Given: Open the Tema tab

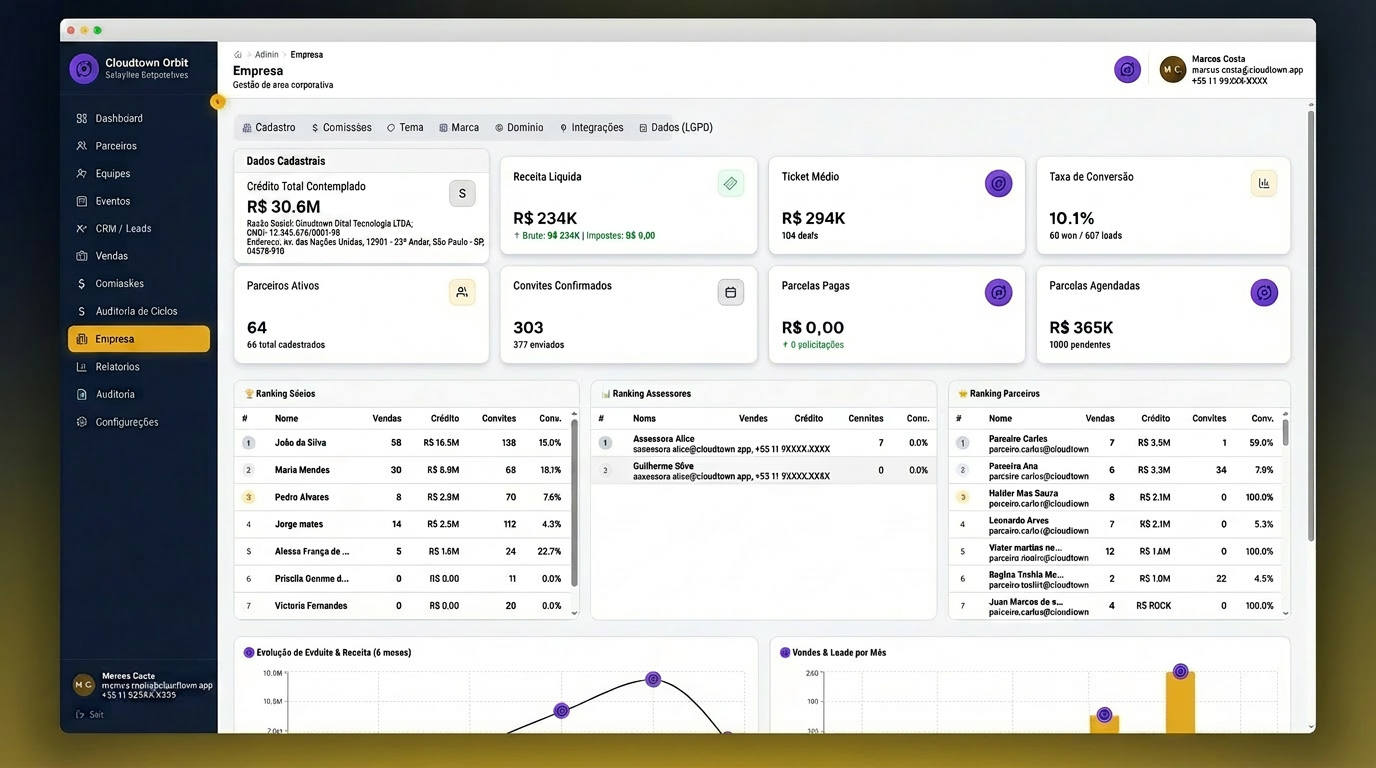Looking at the screenshot, I should pyautogui.click(x=406, y=128).
